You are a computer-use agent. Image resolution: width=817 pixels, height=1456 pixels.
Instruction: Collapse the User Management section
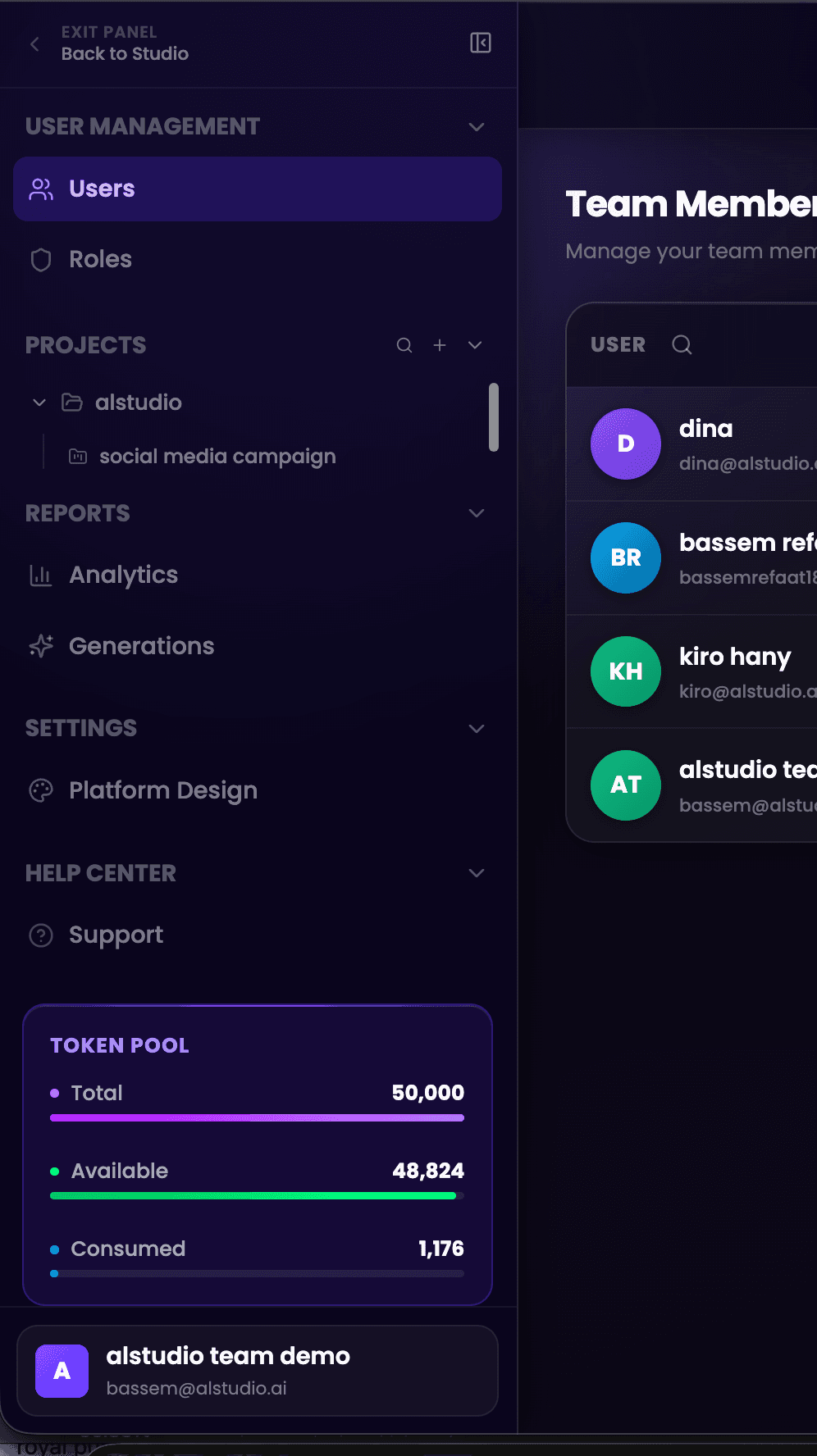pos(477,127)
